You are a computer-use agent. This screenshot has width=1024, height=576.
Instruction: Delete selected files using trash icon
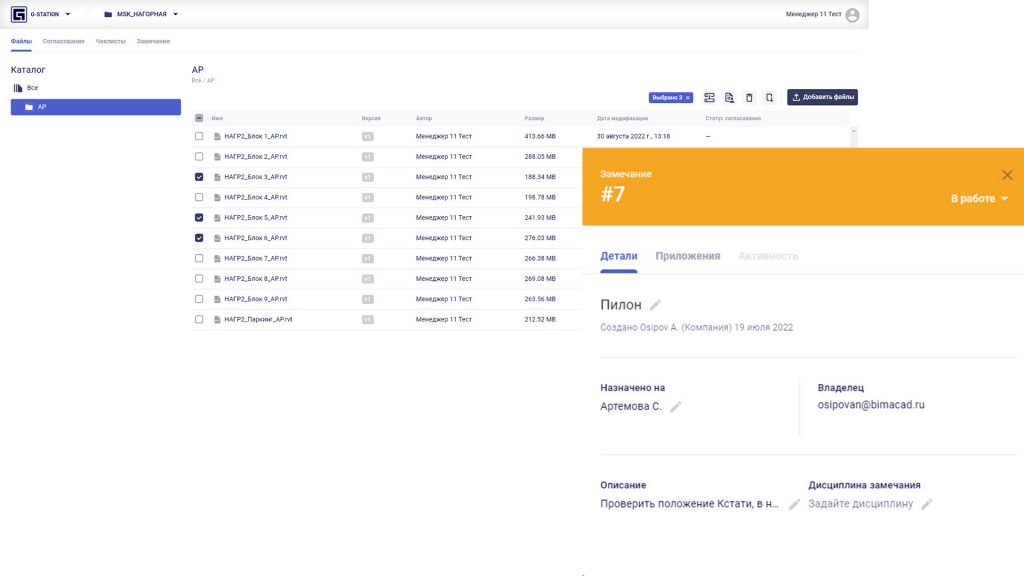click(749, 97)
